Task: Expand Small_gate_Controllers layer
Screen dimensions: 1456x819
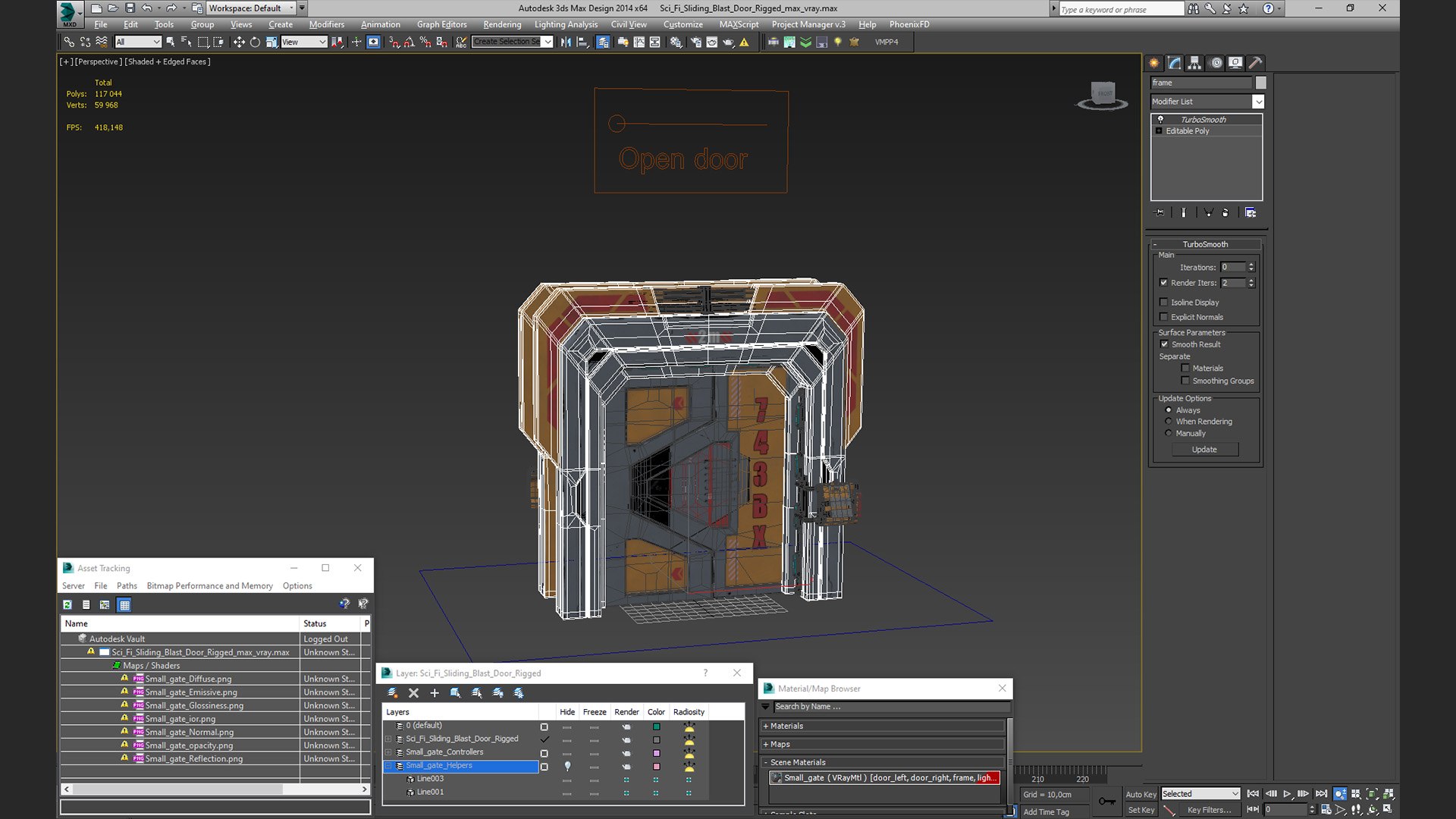Action: point(389,752)
